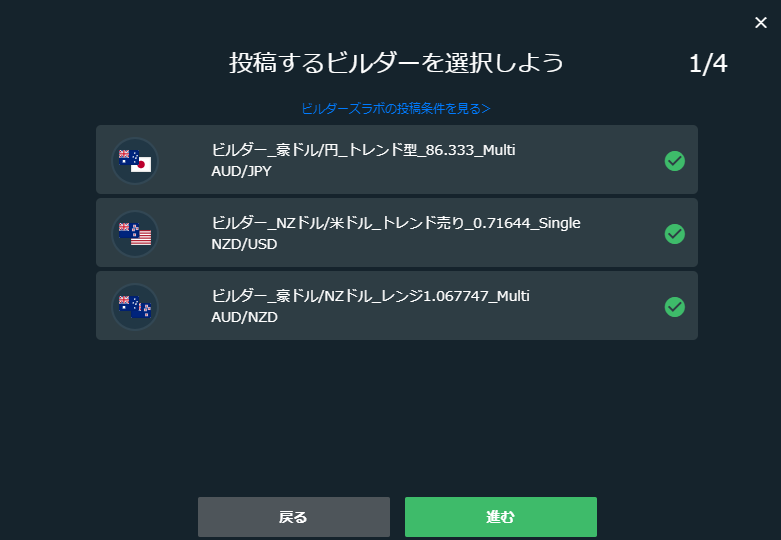Click the Japanese flag in first row icon
This screenshot has height=540, width=781.
point(141,165)
